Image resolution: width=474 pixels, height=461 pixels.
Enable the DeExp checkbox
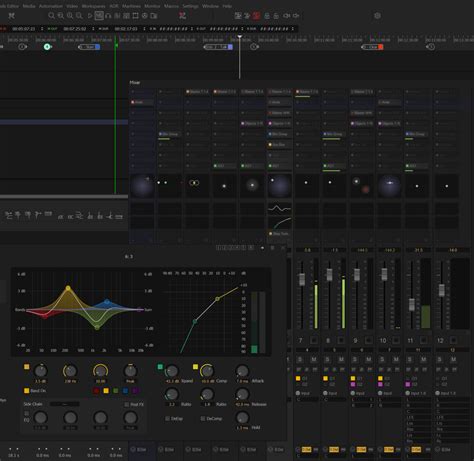point(168,418)
